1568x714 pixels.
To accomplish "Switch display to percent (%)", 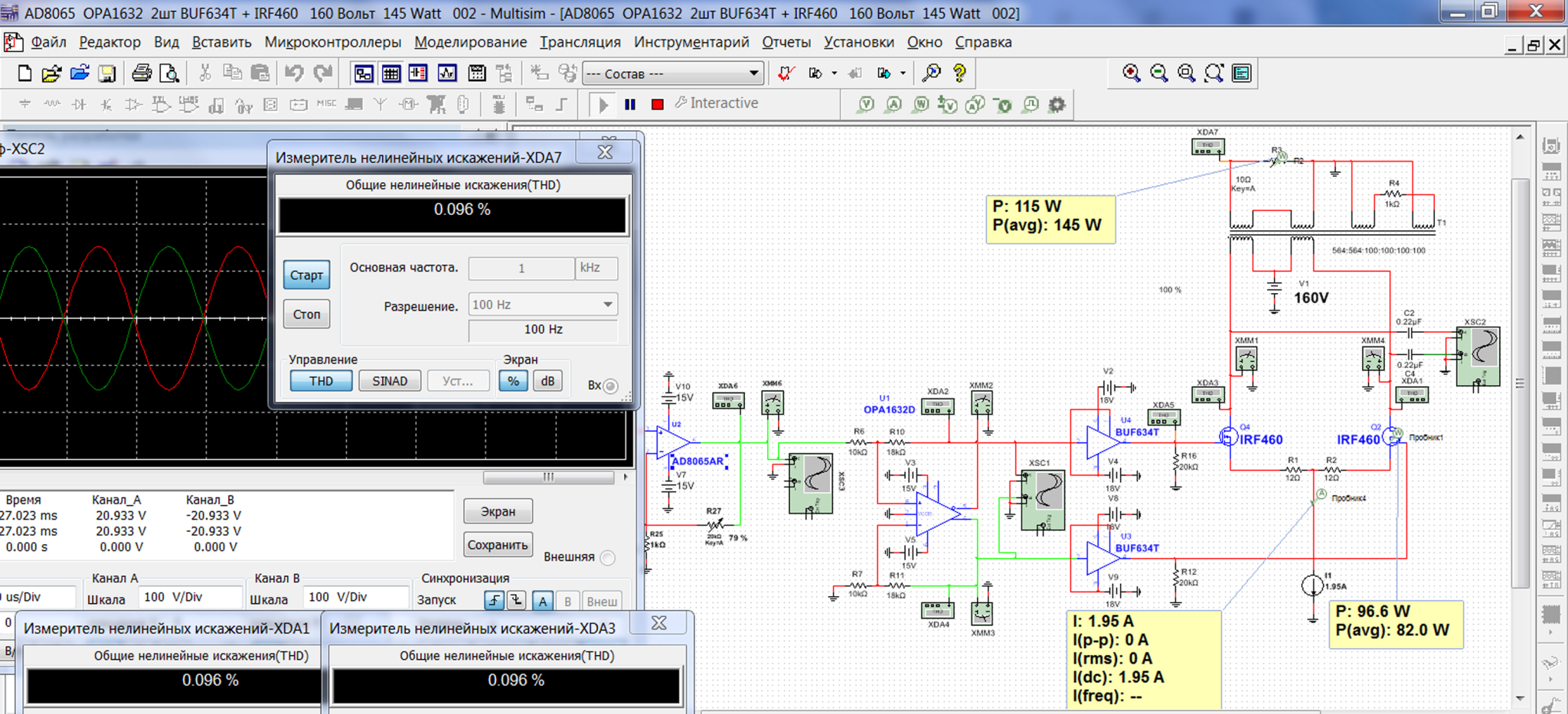I will click(513, 381).
